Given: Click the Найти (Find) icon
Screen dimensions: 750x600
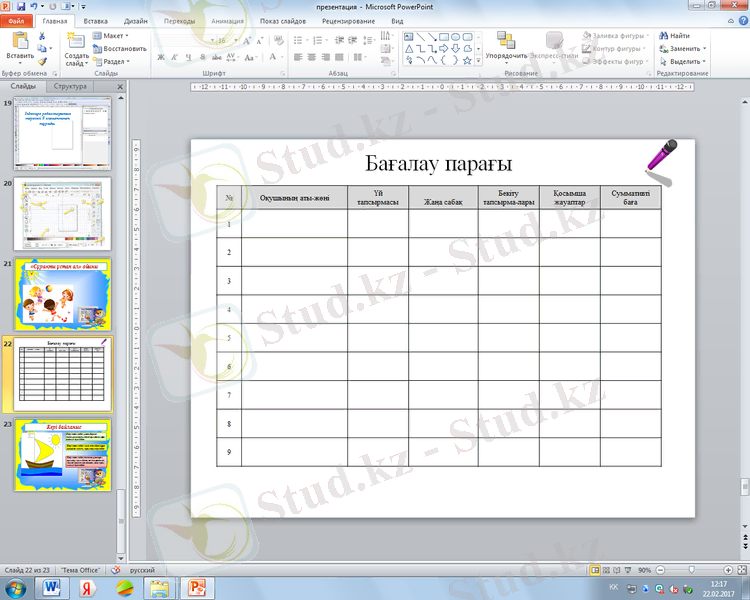Looking at the screenshot, I should pyautogui.click(x=679, y=35).
